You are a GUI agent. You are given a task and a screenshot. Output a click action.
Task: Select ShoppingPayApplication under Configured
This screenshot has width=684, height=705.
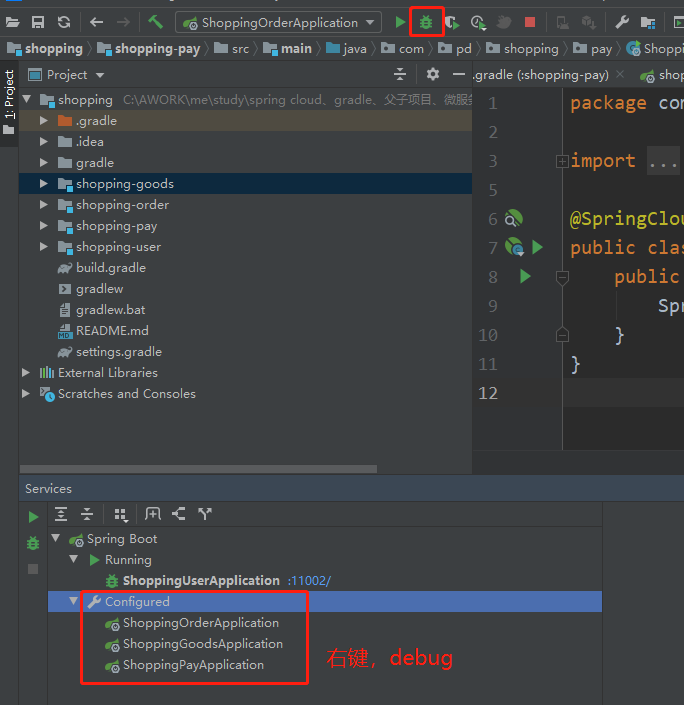(x=193, y=665)
